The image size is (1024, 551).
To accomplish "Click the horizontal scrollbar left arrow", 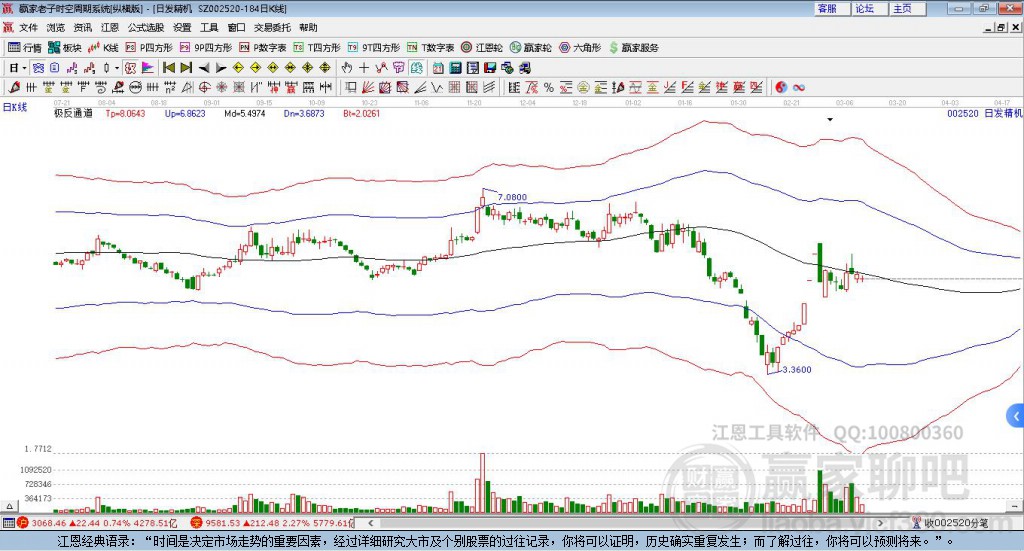I will tap(371, 523).
